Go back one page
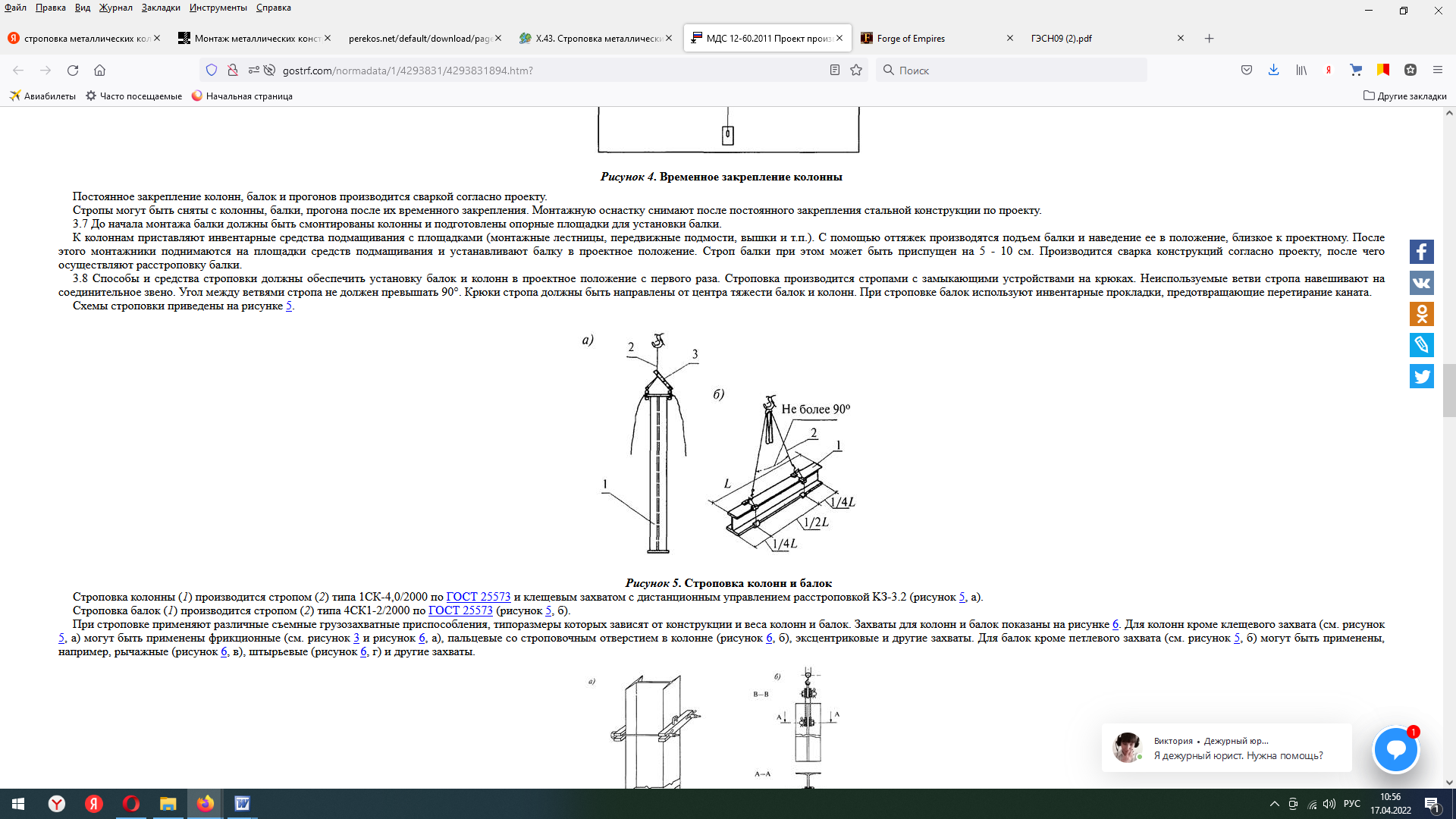 pos(18,70)
